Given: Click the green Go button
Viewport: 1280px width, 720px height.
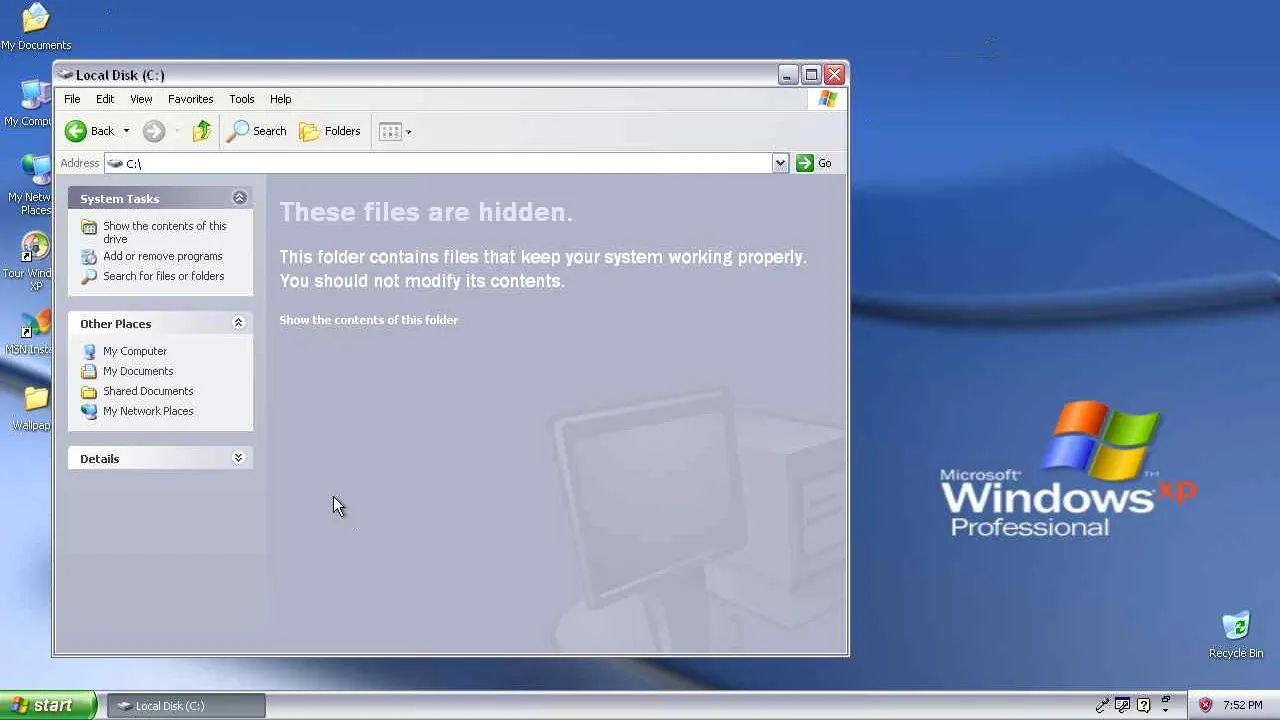Looking at the screenshot, I should (x=814, y=163).
